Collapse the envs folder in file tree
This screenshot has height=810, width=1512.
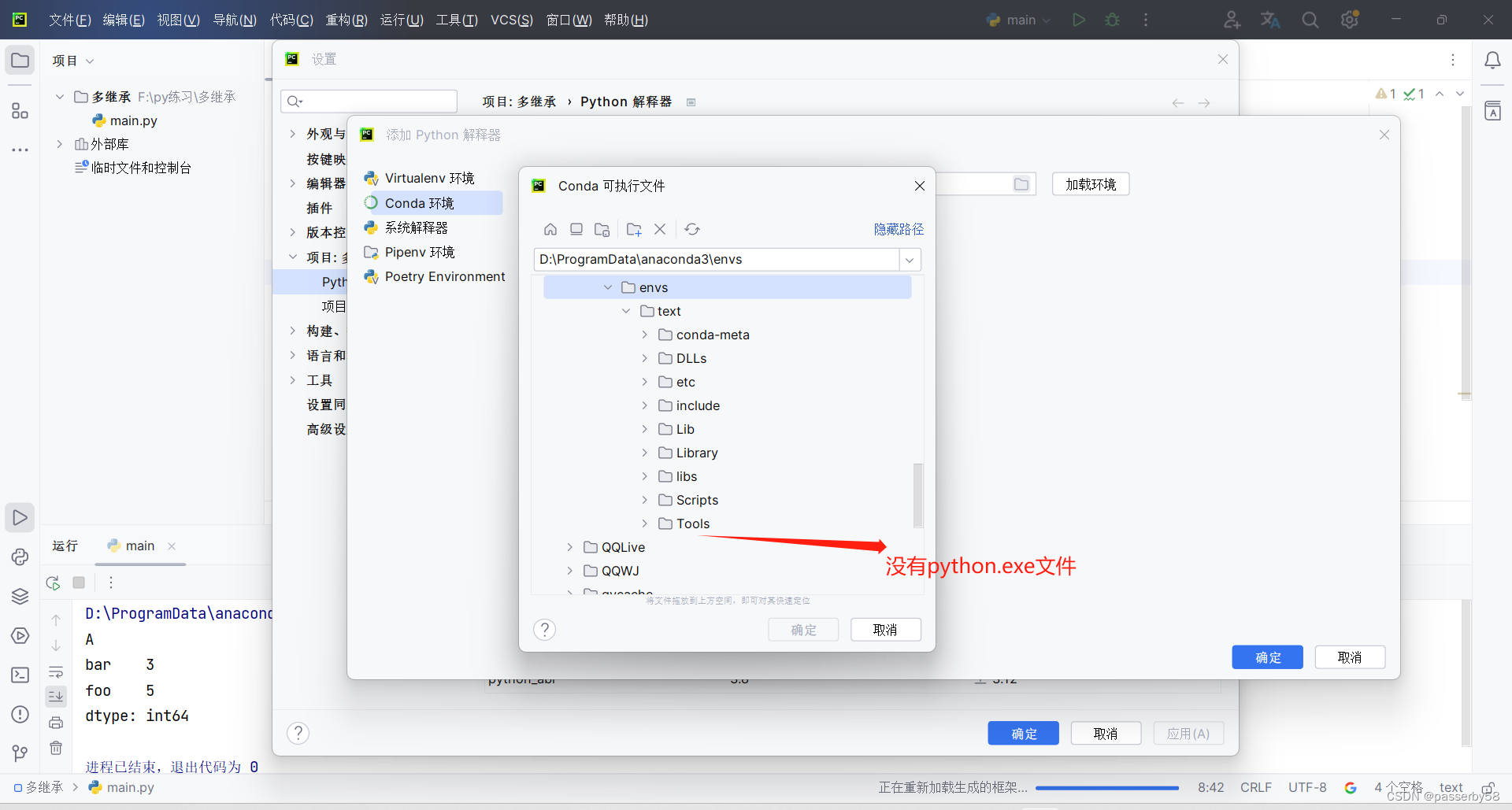(x=608, y=287)
